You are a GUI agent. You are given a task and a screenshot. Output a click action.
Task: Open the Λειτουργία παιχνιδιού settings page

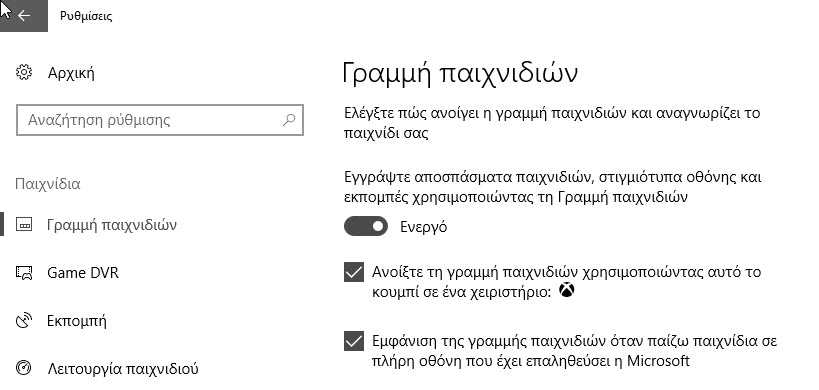[123, 369]
